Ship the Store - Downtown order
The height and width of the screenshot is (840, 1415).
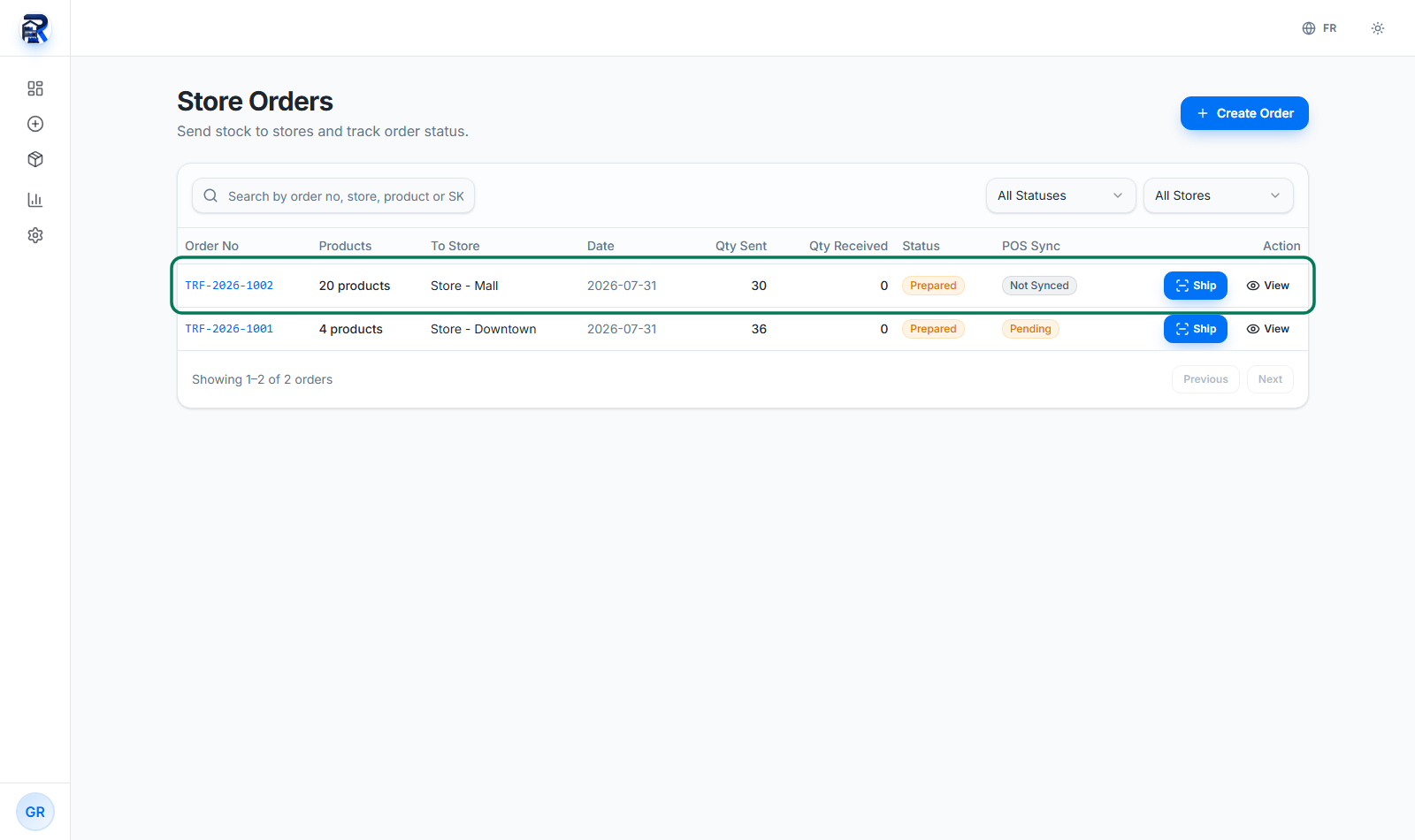[x=1196, y=329]
